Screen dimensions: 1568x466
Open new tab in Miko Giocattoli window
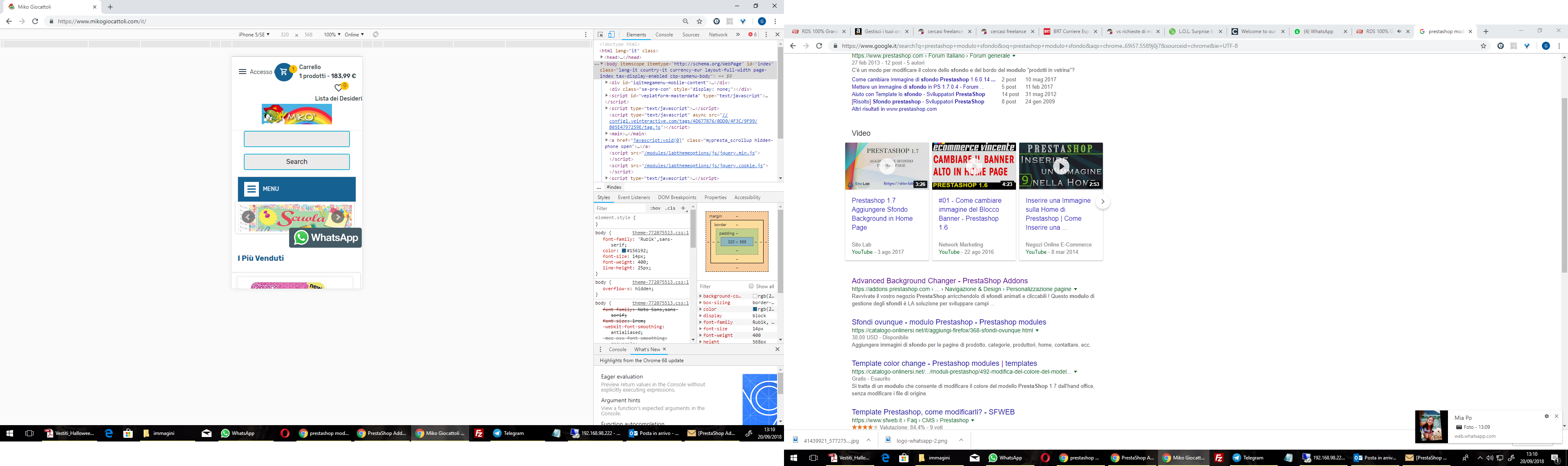click(110, 7)
